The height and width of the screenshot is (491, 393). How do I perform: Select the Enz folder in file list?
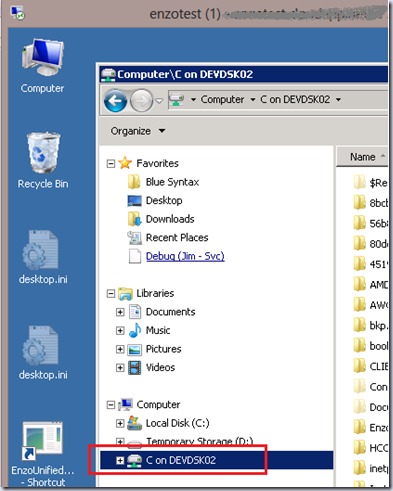click(x=370, y=427)
